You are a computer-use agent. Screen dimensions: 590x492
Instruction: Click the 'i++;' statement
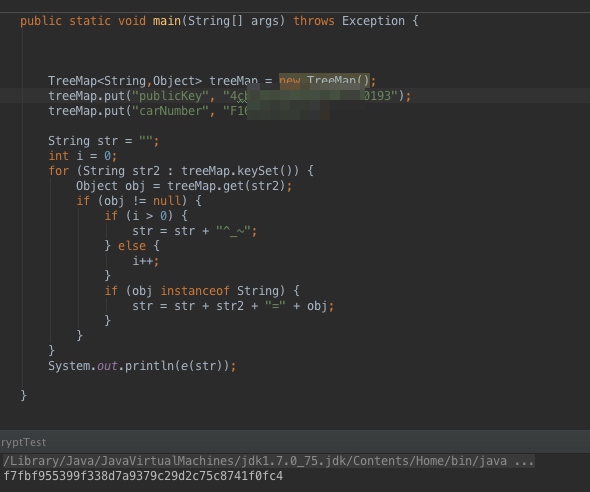tap(146, 261)
